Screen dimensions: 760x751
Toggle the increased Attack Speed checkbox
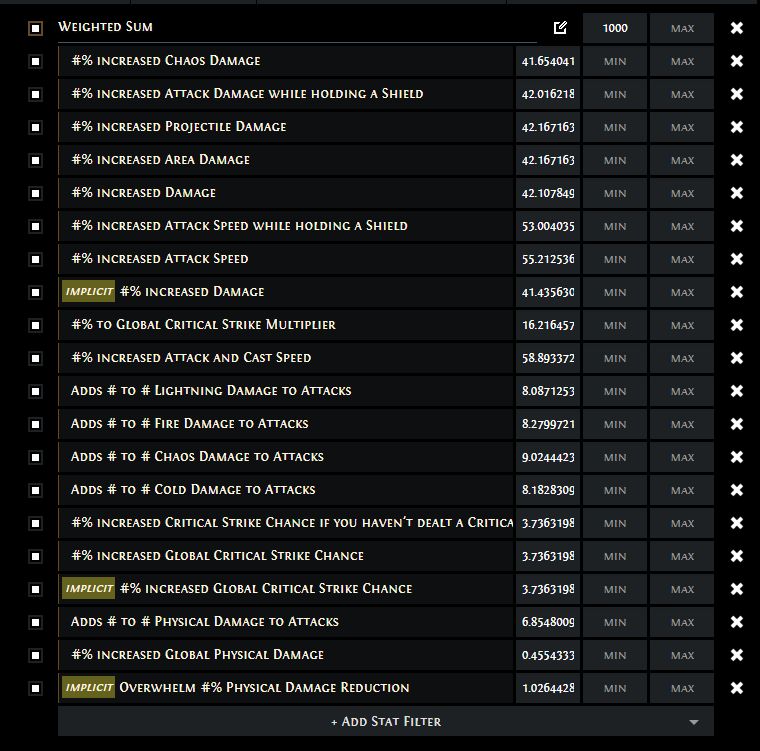pos(35,259)
